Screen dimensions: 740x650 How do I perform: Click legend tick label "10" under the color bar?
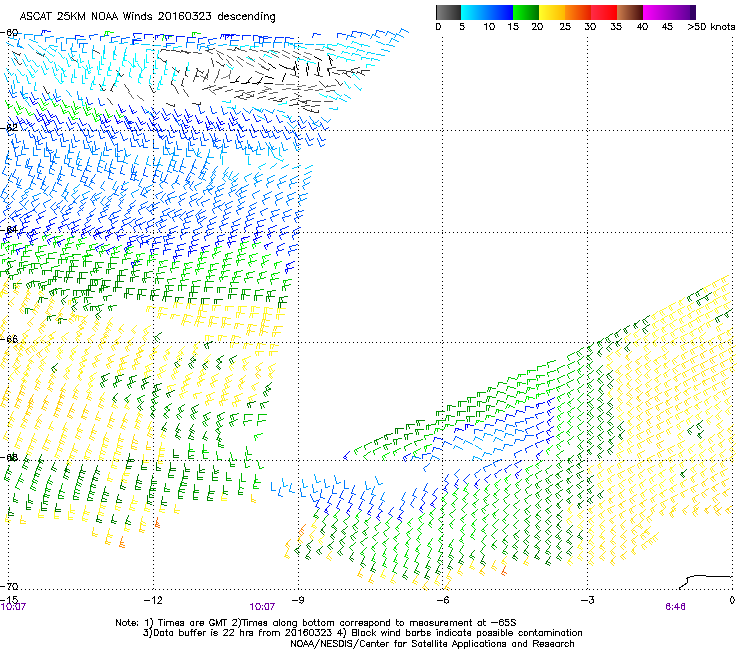pyautogui.click(x=489, y=27)
